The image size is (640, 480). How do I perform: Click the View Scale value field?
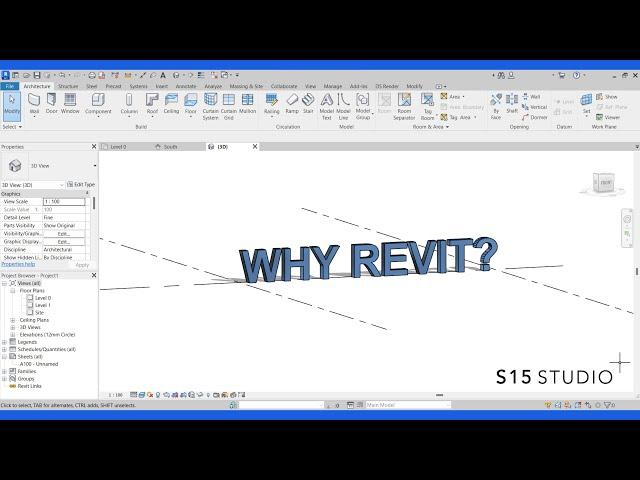click(x=64, y=202)
